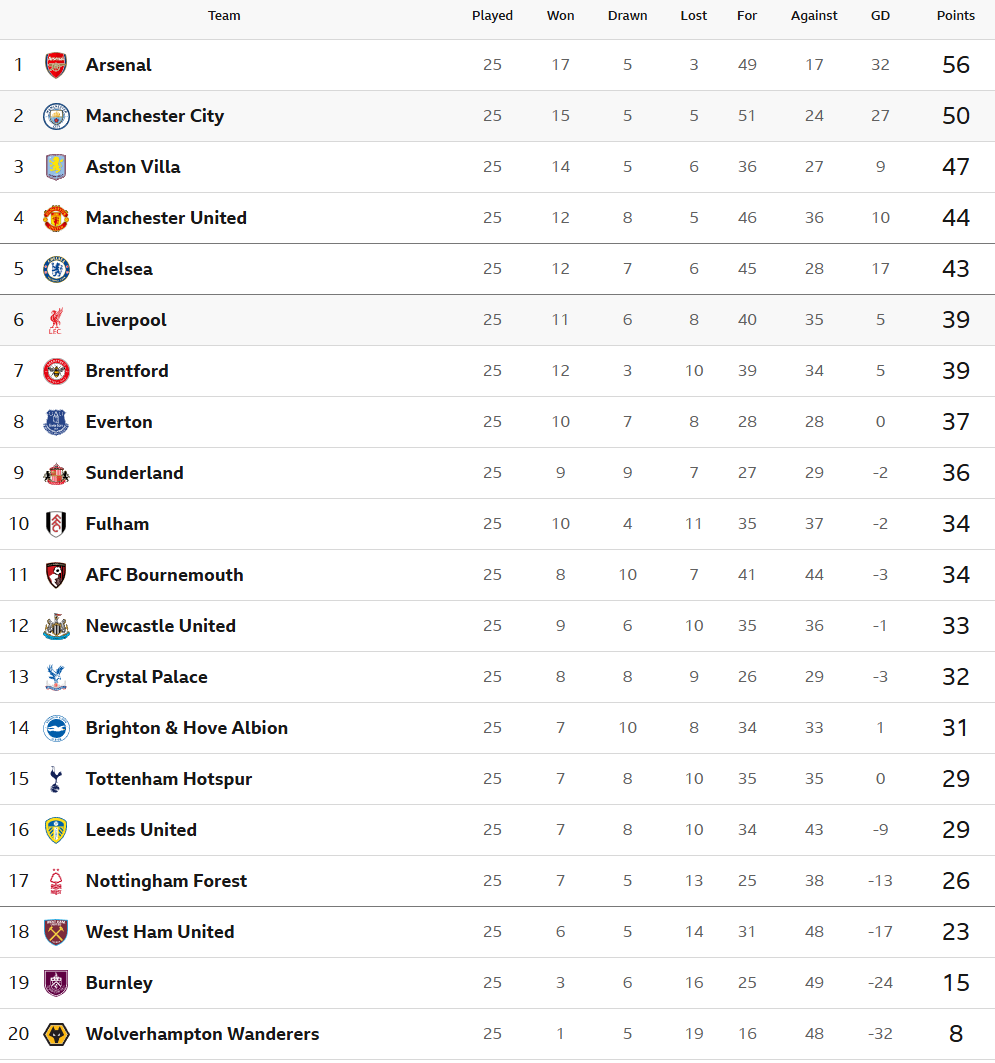Open the Manchester United team link

166,218
